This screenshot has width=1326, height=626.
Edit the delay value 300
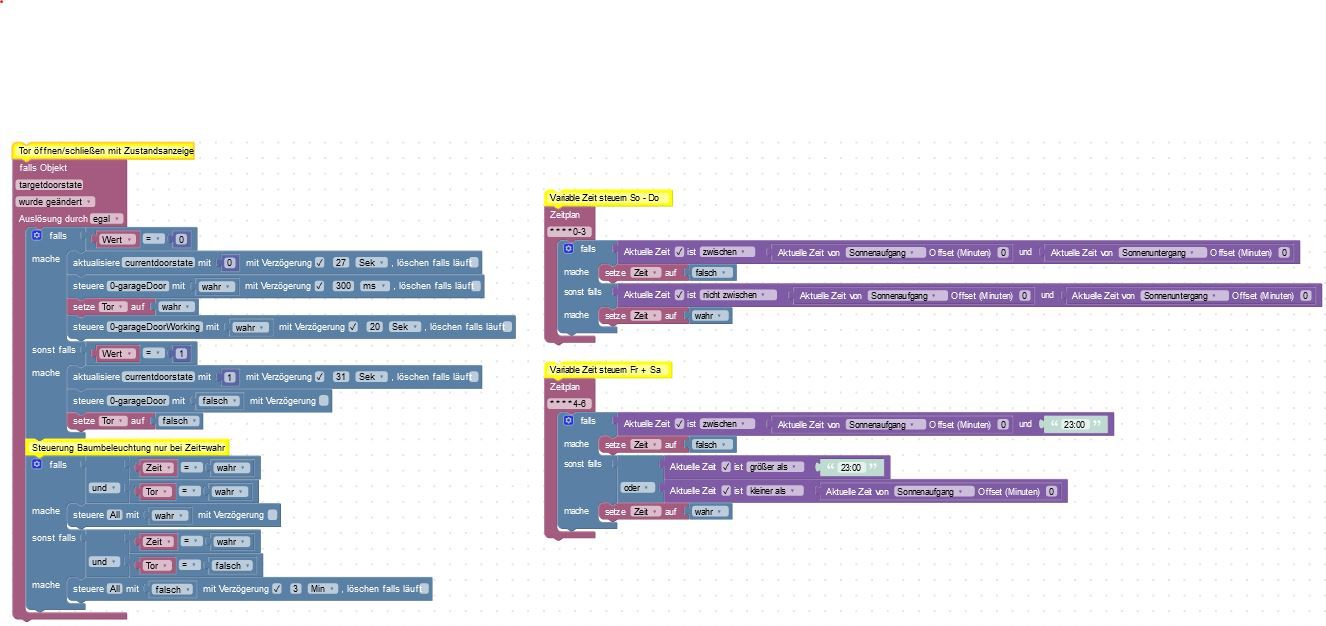pyautogui.click(x=343, y=286)
